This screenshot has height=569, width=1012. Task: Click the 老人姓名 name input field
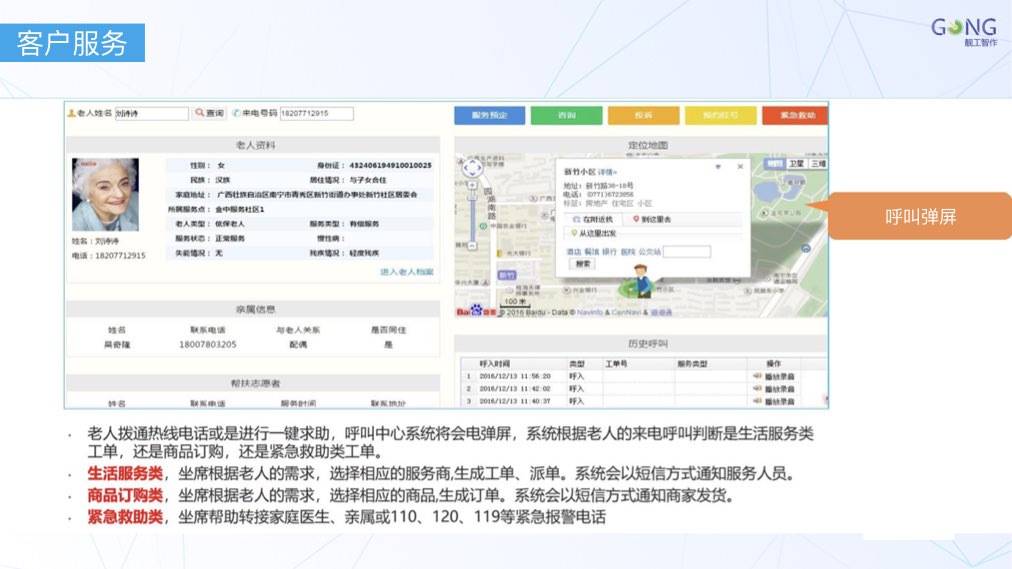[151, 114]
